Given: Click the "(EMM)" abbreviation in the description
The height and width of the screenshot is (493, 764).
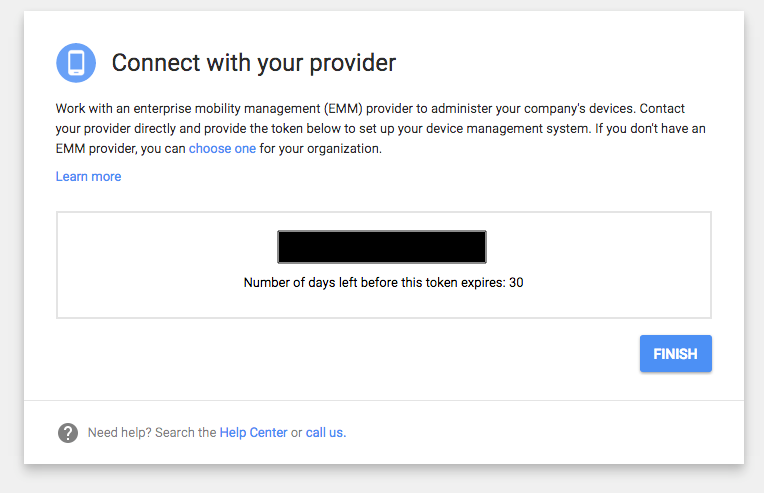Looking at the screenshot, I should tap(344, 109).
